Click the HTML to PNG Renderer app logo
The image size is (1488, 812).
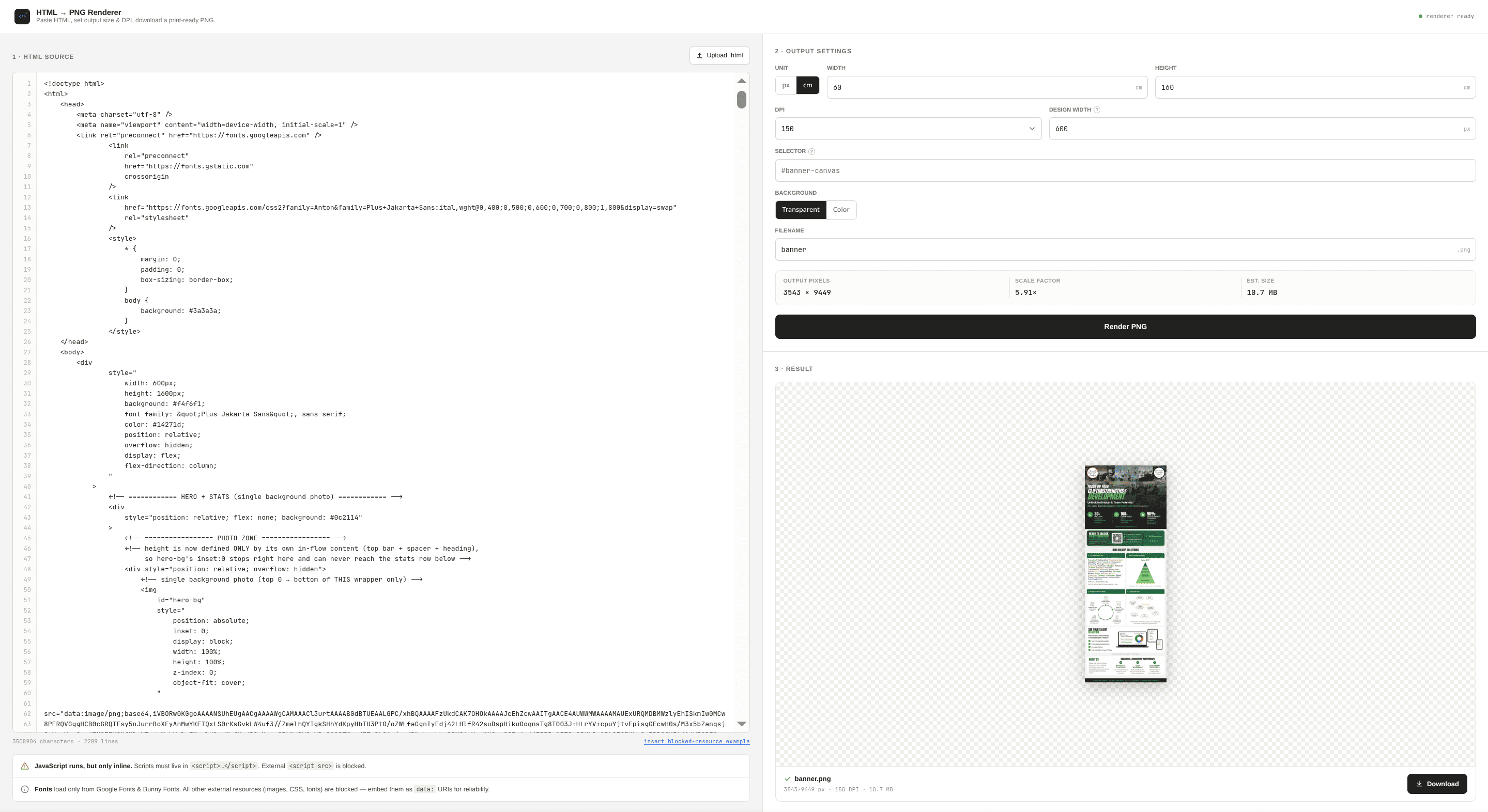coord(22,16)
